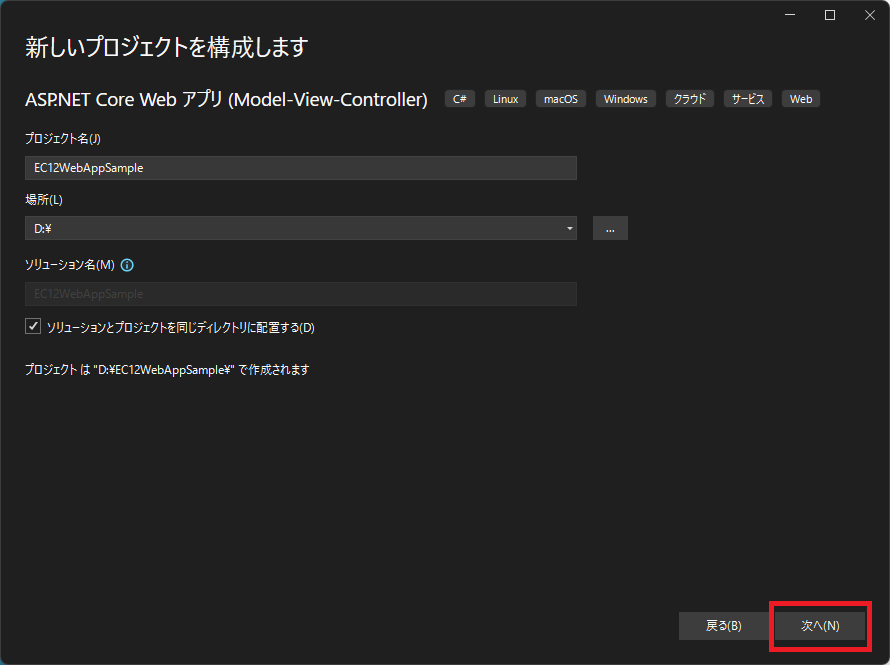Click the 場所(L) label
Image resolution: width=890 pixels, height=665 pixels.
coord(44,200)
